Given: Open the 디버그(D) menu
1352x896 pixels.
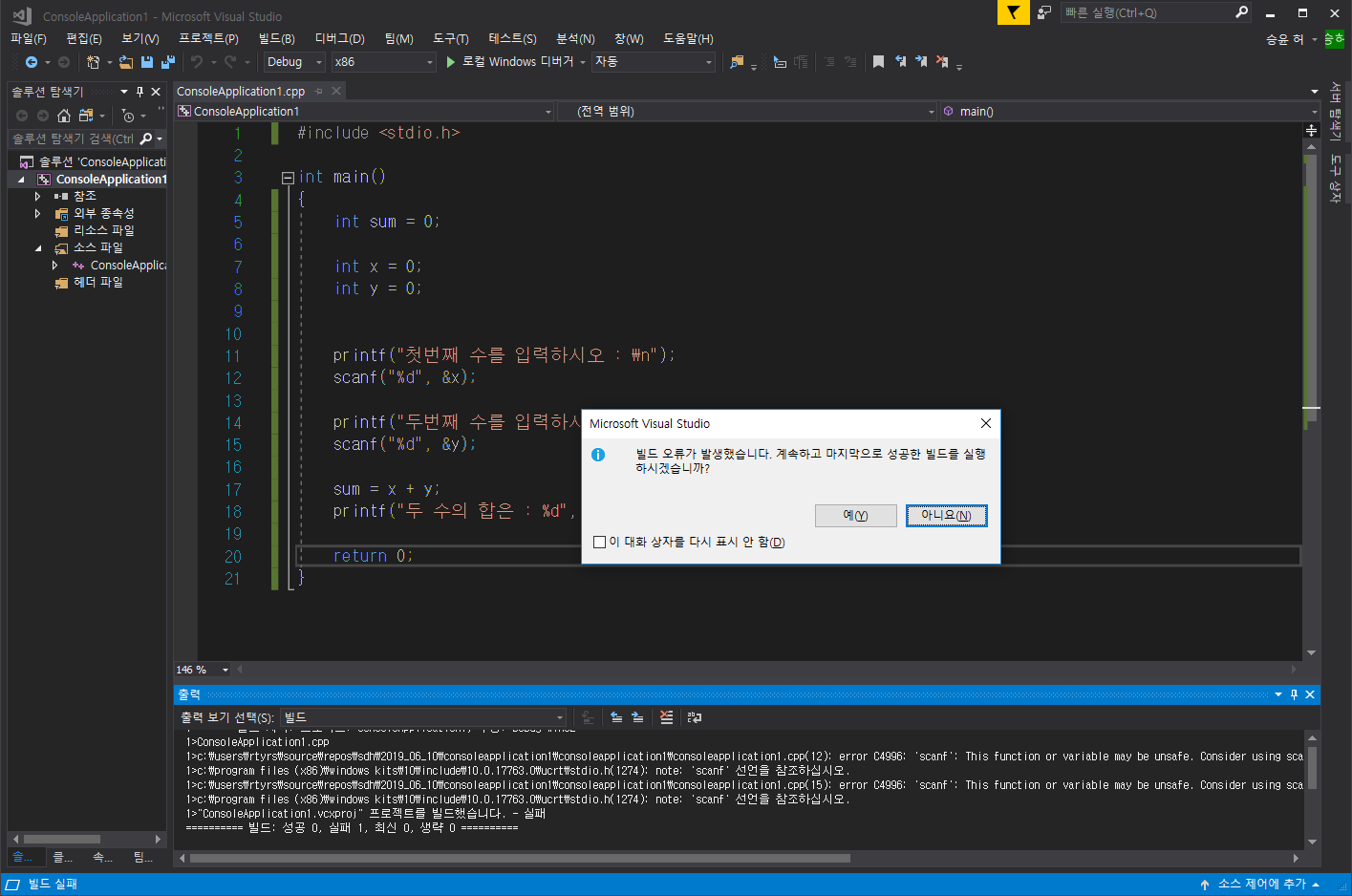Looking at the screenshot, I should coord(340,38).
